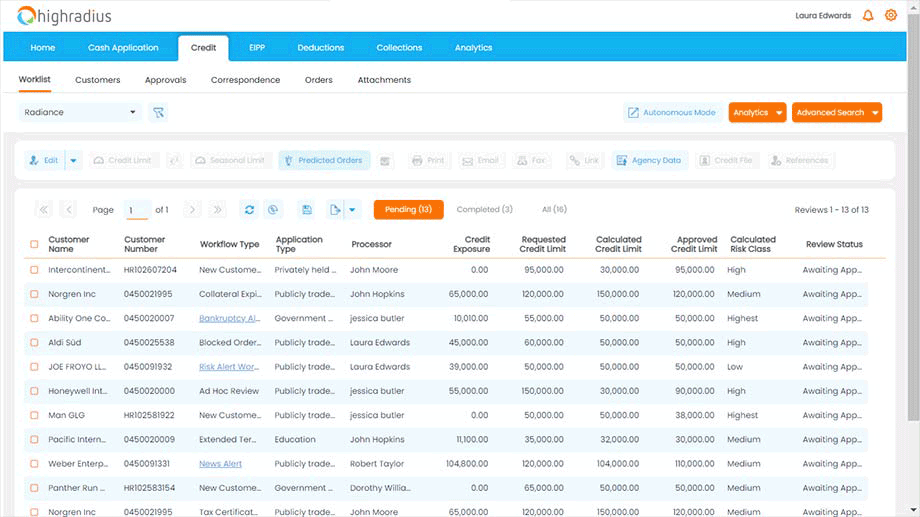Click the save icon in grid toolbar
The height and width of the screenshot is (517, 920).
[307, 210]
